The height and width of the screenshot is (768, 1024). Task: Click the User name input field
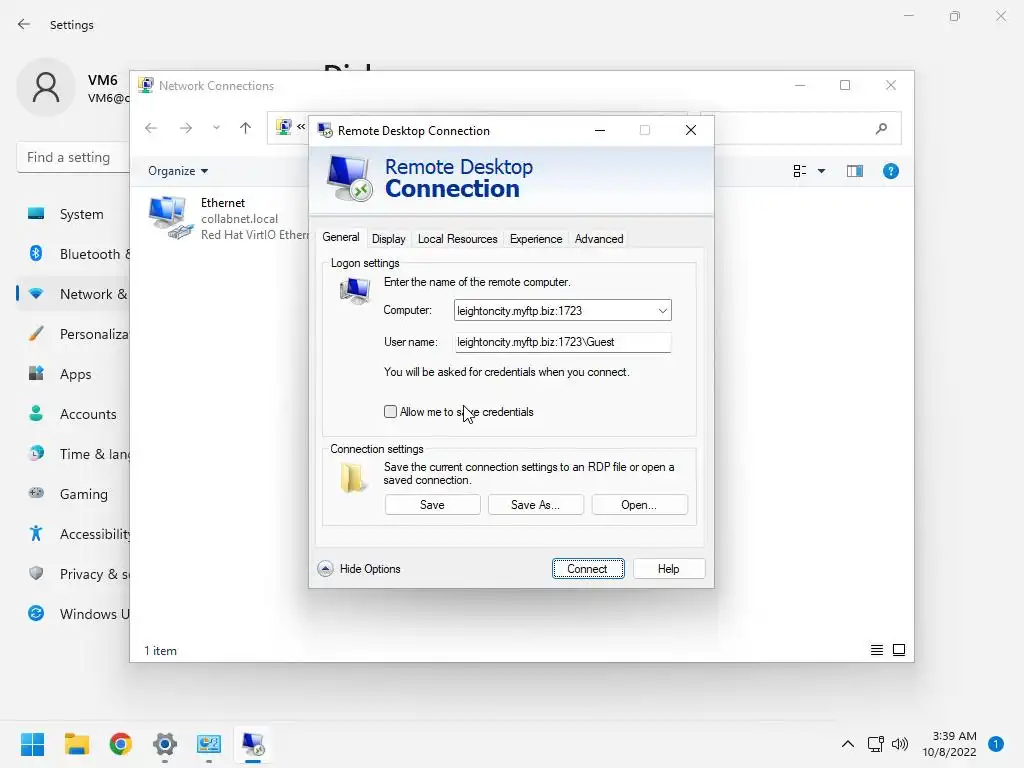tap(562, 342)
